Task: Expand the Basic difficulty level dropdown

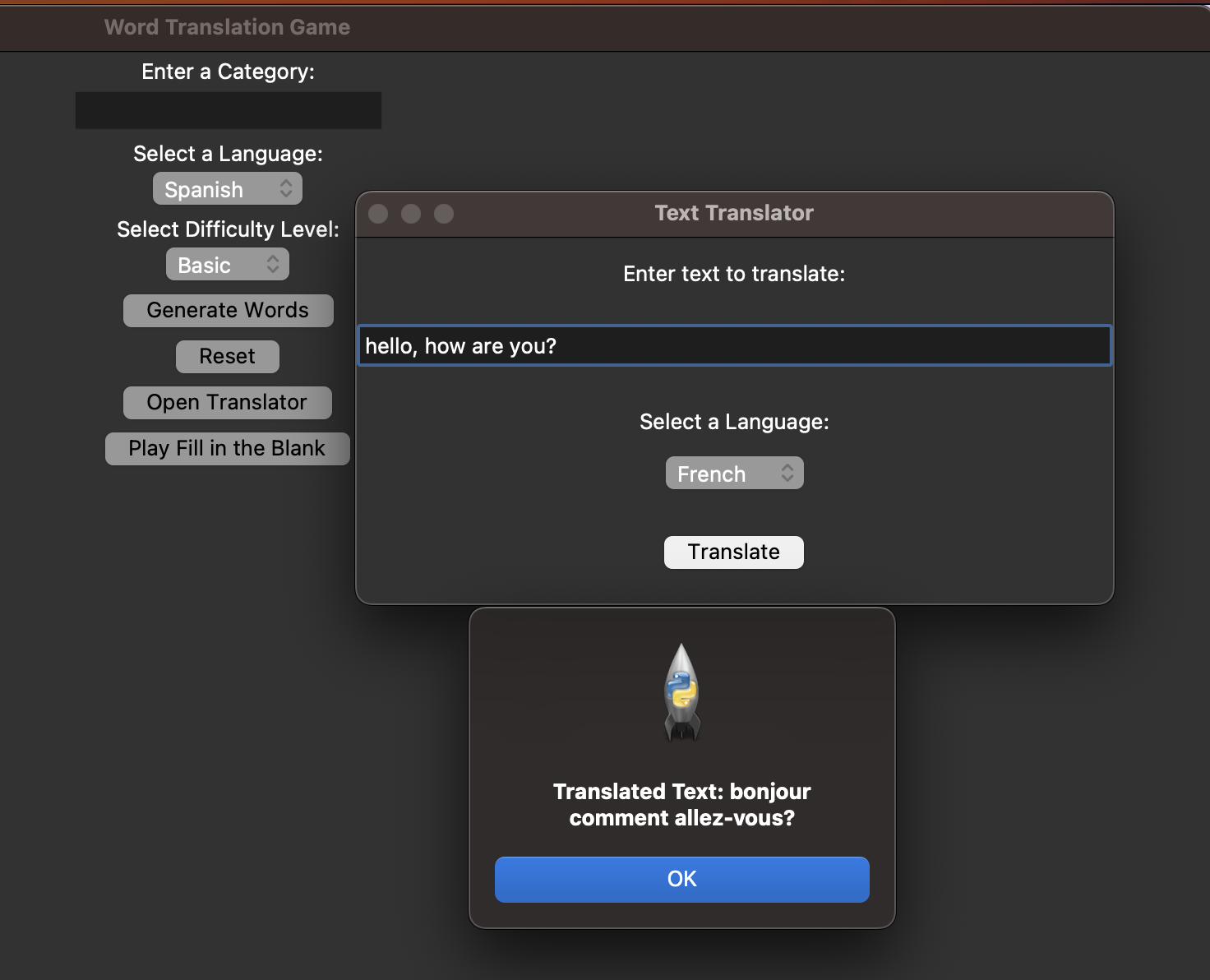Action: [227, 264]
